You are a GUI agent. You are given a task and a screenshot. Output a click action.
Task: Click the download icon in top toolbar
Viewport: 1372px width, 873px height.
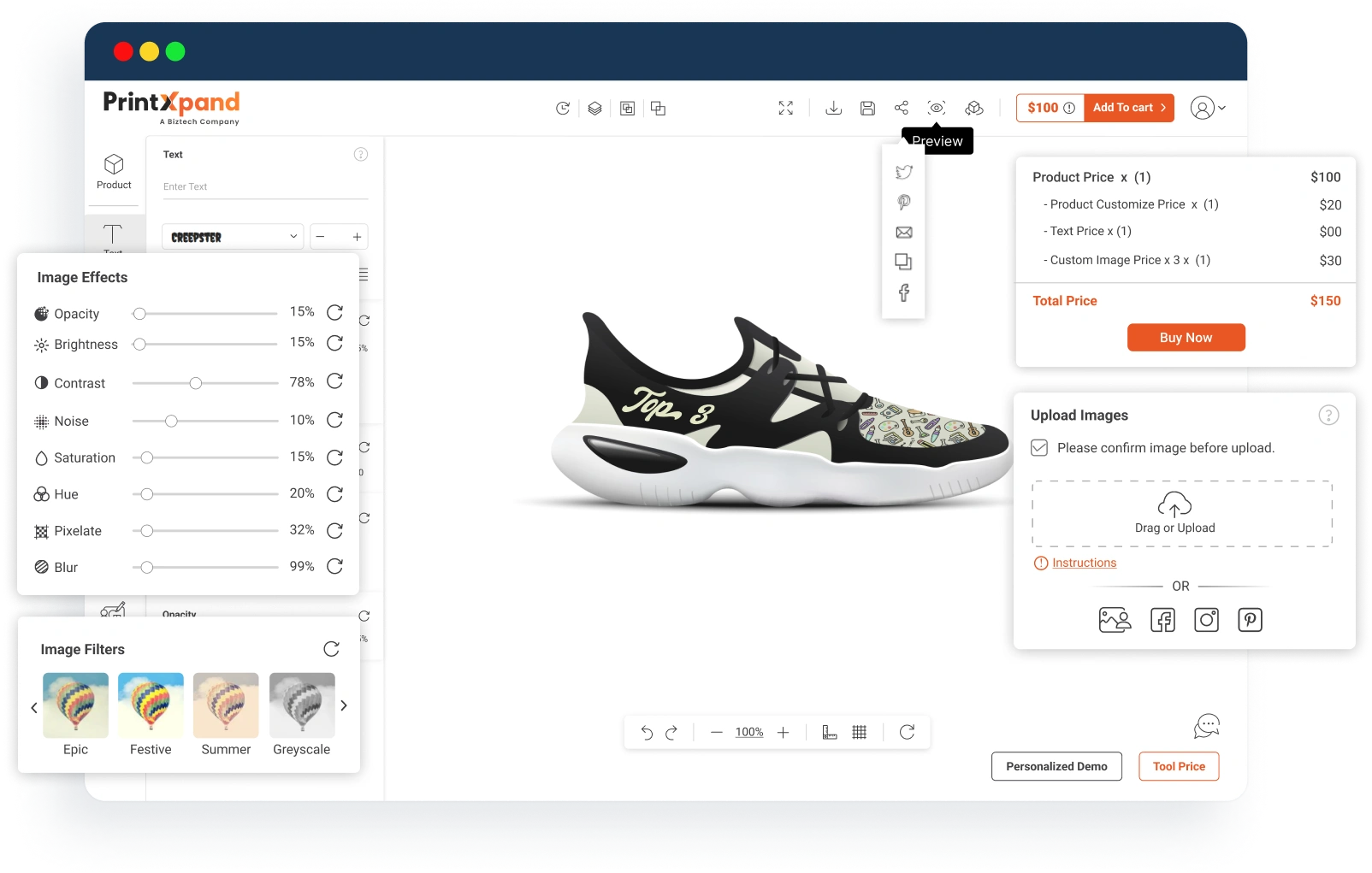(x=833, y=108)
